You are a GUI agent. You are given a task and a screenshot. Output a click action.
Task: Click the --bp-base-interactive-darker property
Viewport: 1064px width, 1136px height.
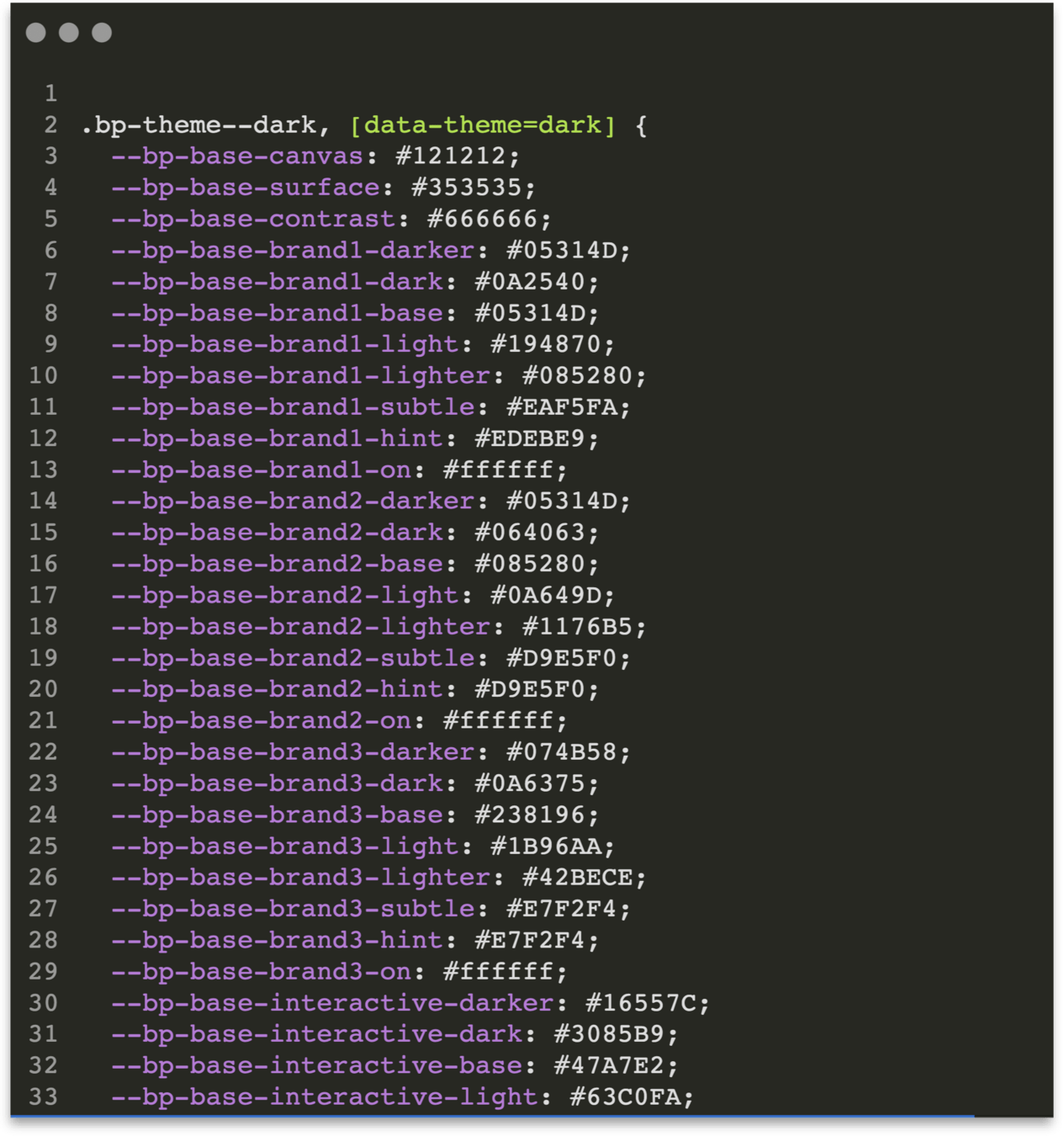click(332, 1003)
